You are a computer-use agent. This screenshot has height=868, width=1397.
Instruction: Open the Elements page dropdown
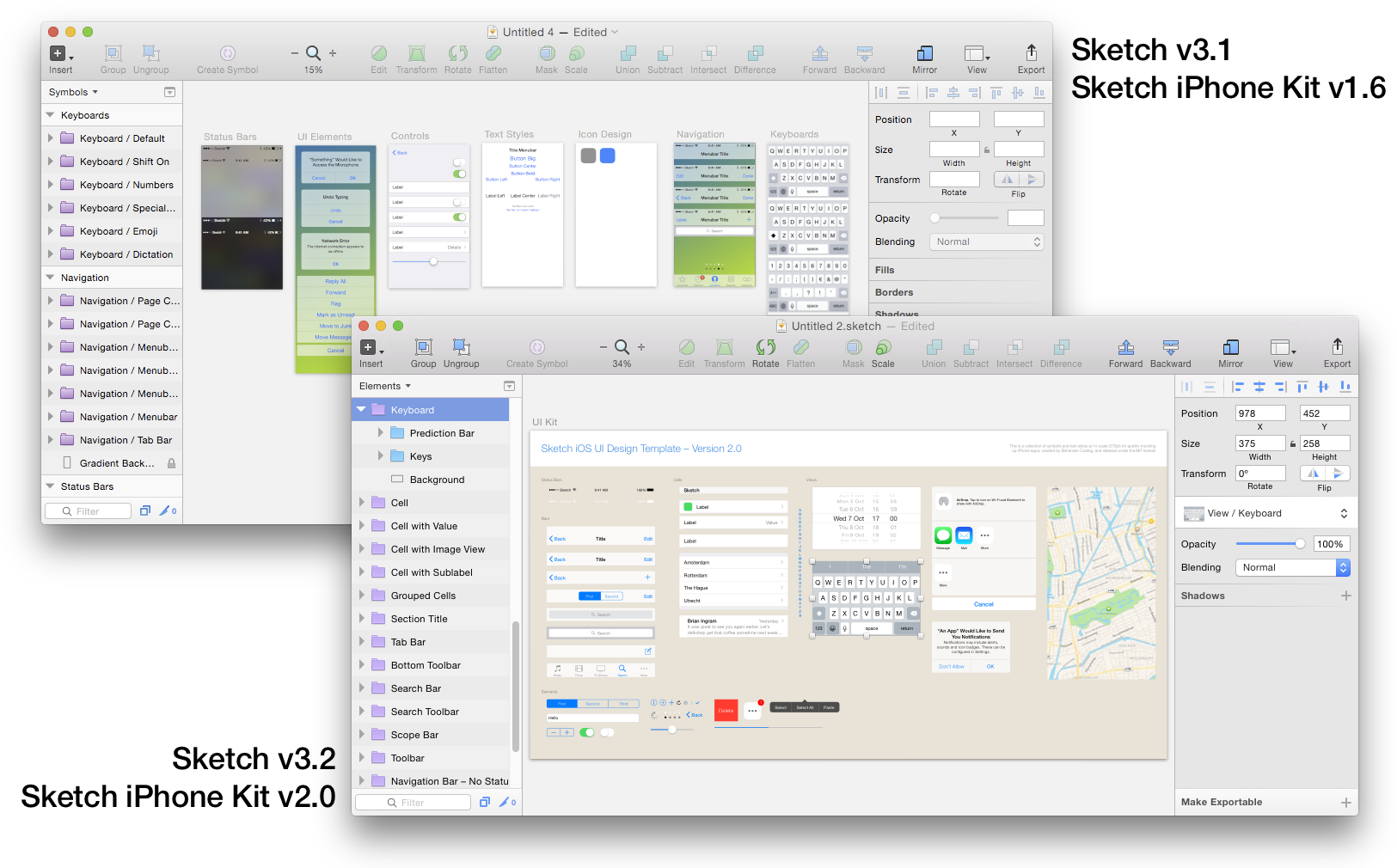[385, 387]
